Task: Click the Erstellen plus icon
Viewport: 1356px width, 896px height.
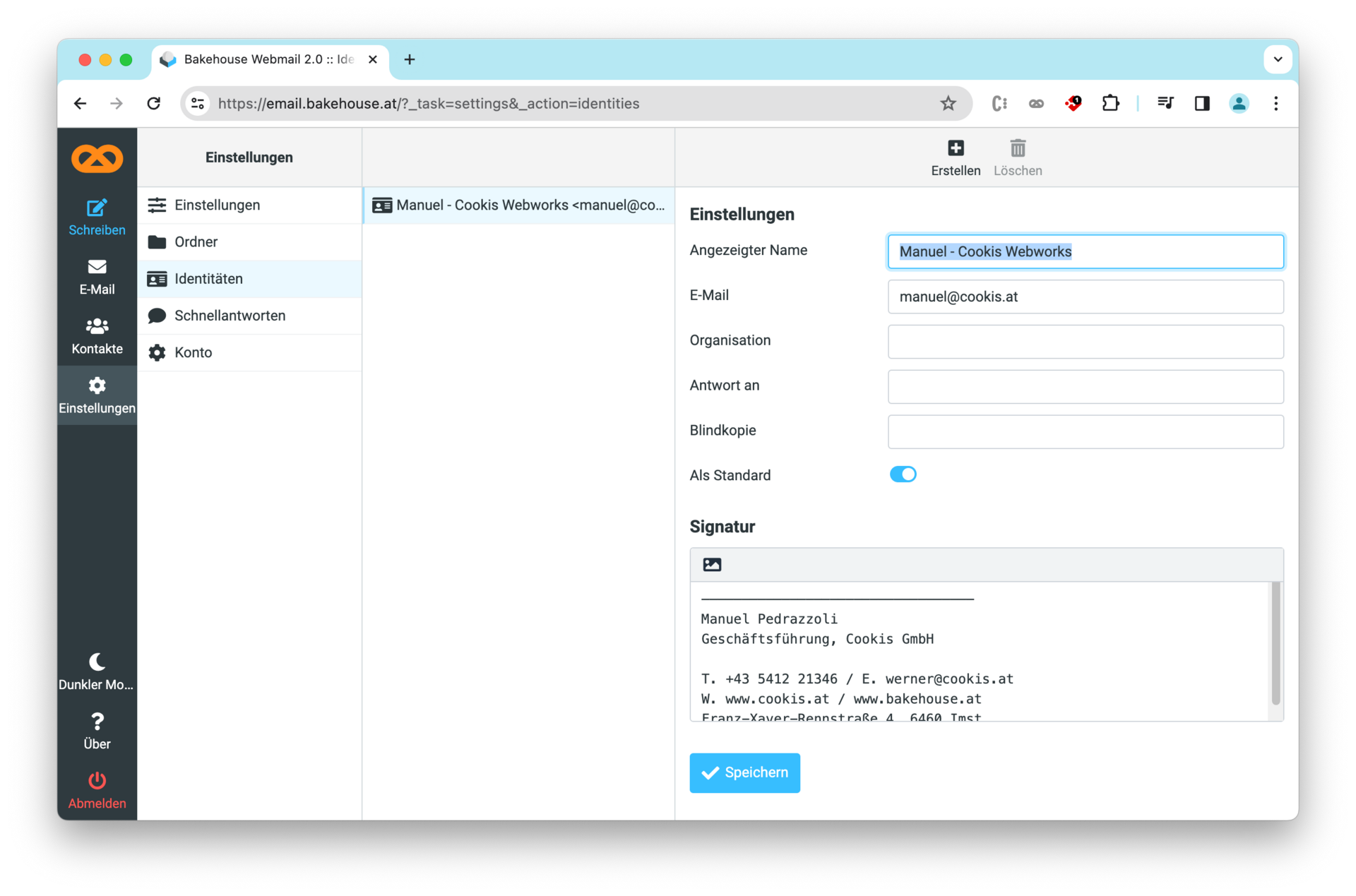Action: click(x=955, y=149)
